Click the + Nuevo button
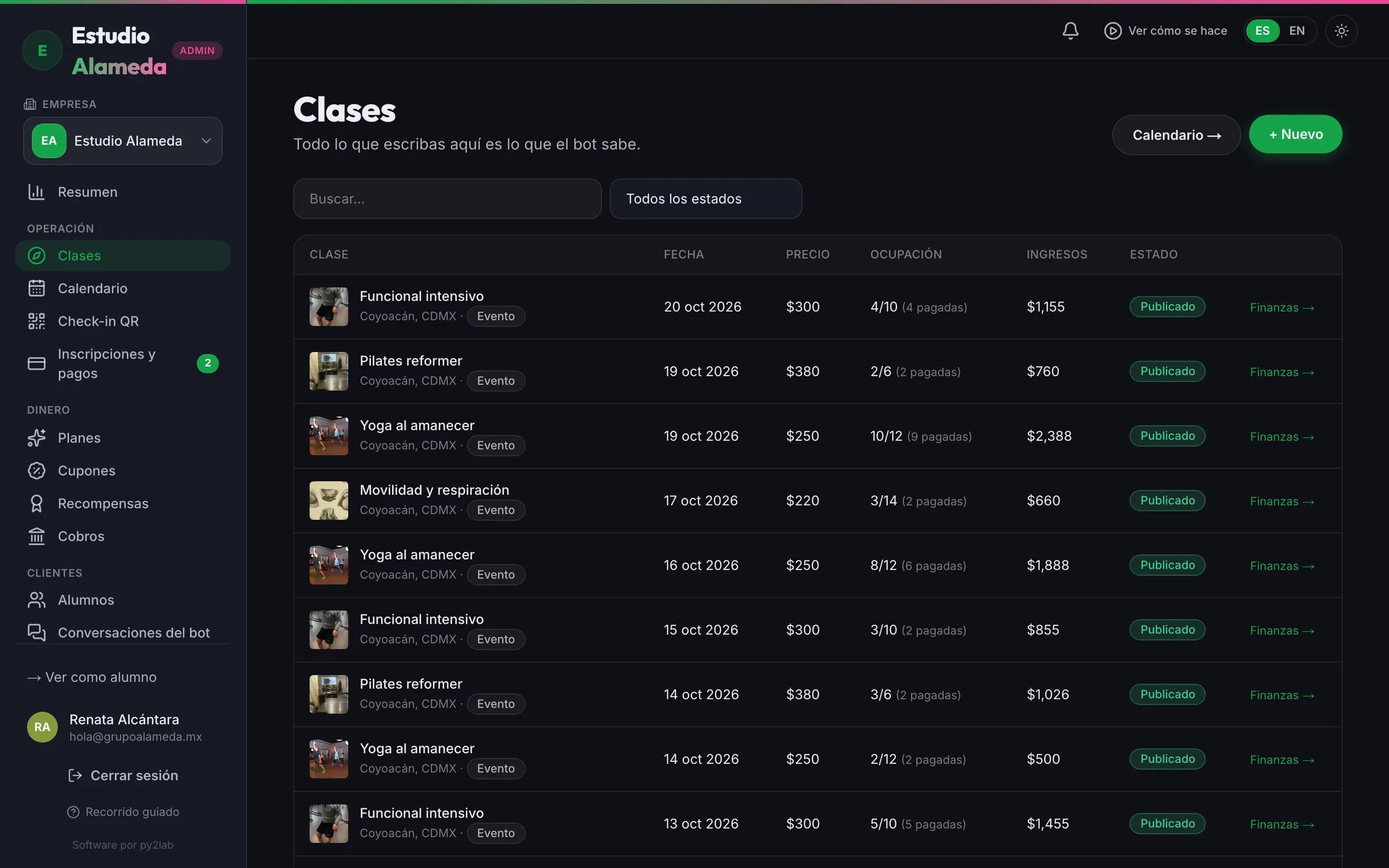This screenshot has height=868, width=1389. click(x=1295, y=134)
